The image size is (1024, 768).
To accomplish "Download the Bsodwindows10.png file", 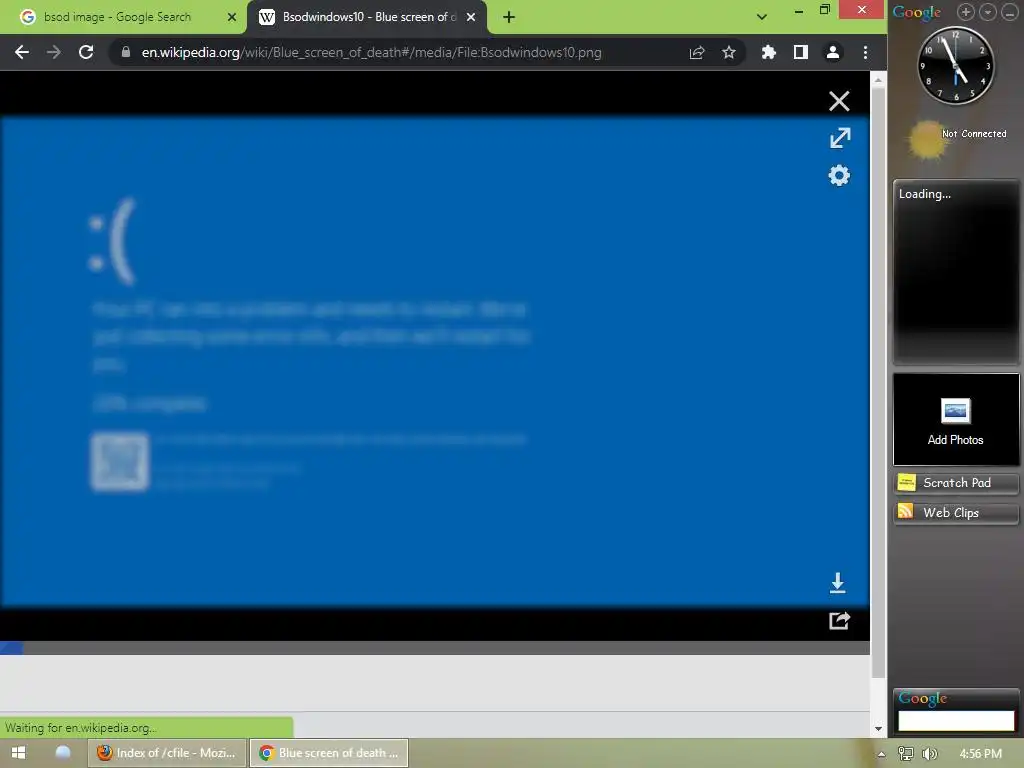I will 838,583.
